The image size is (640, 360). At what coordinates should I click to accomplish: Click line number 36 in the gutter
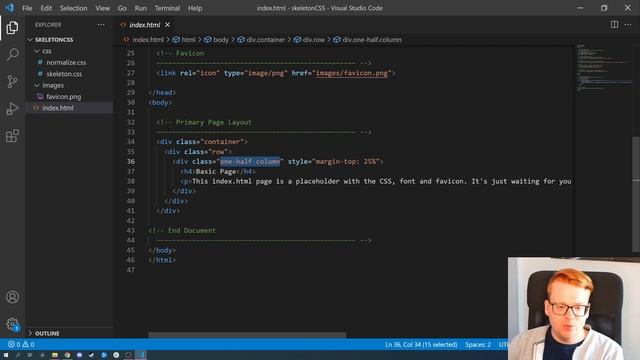(x=131, y=162)
